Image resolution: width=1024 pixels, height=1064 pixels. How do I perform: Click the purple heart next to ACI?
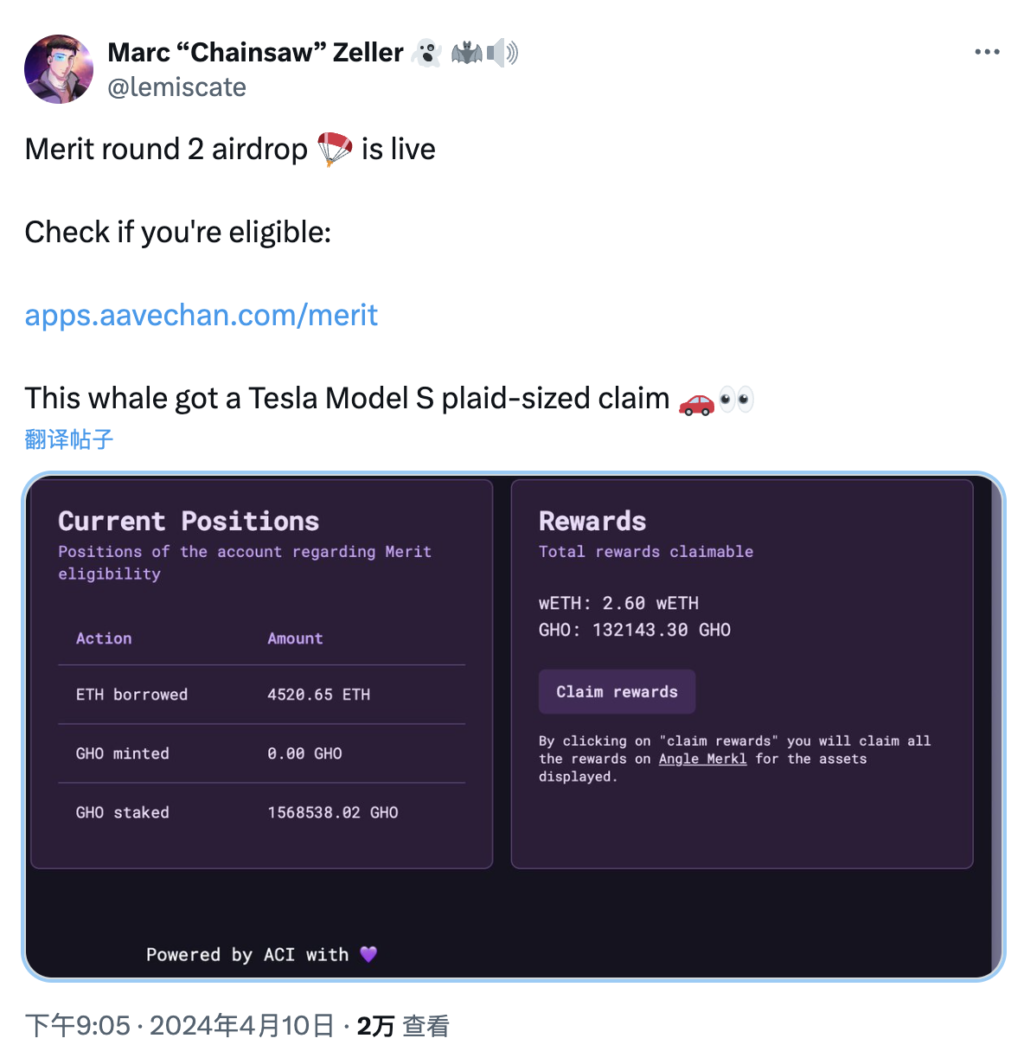click(368, 954)
